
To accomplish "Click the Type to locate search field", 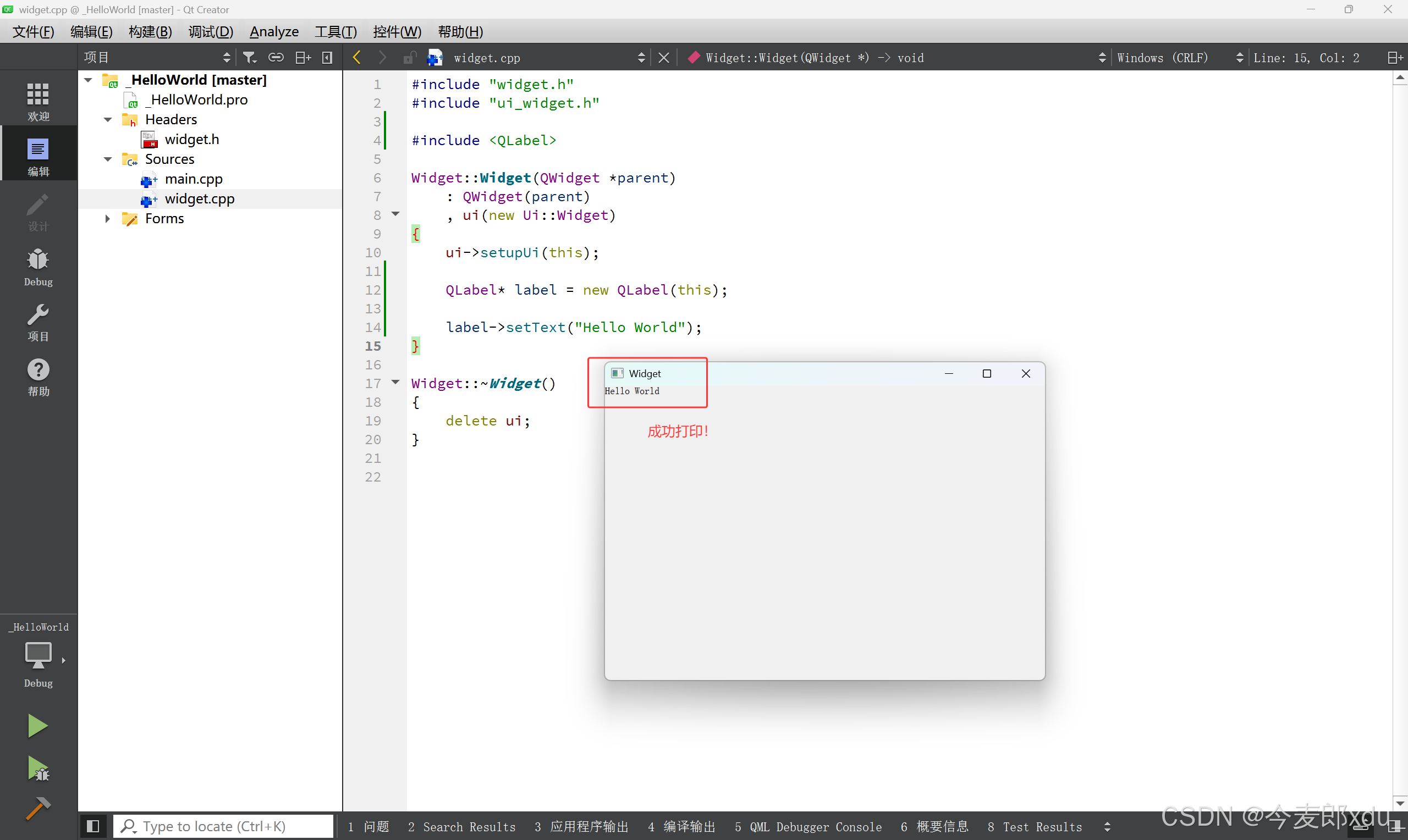I will pos(224,826).
